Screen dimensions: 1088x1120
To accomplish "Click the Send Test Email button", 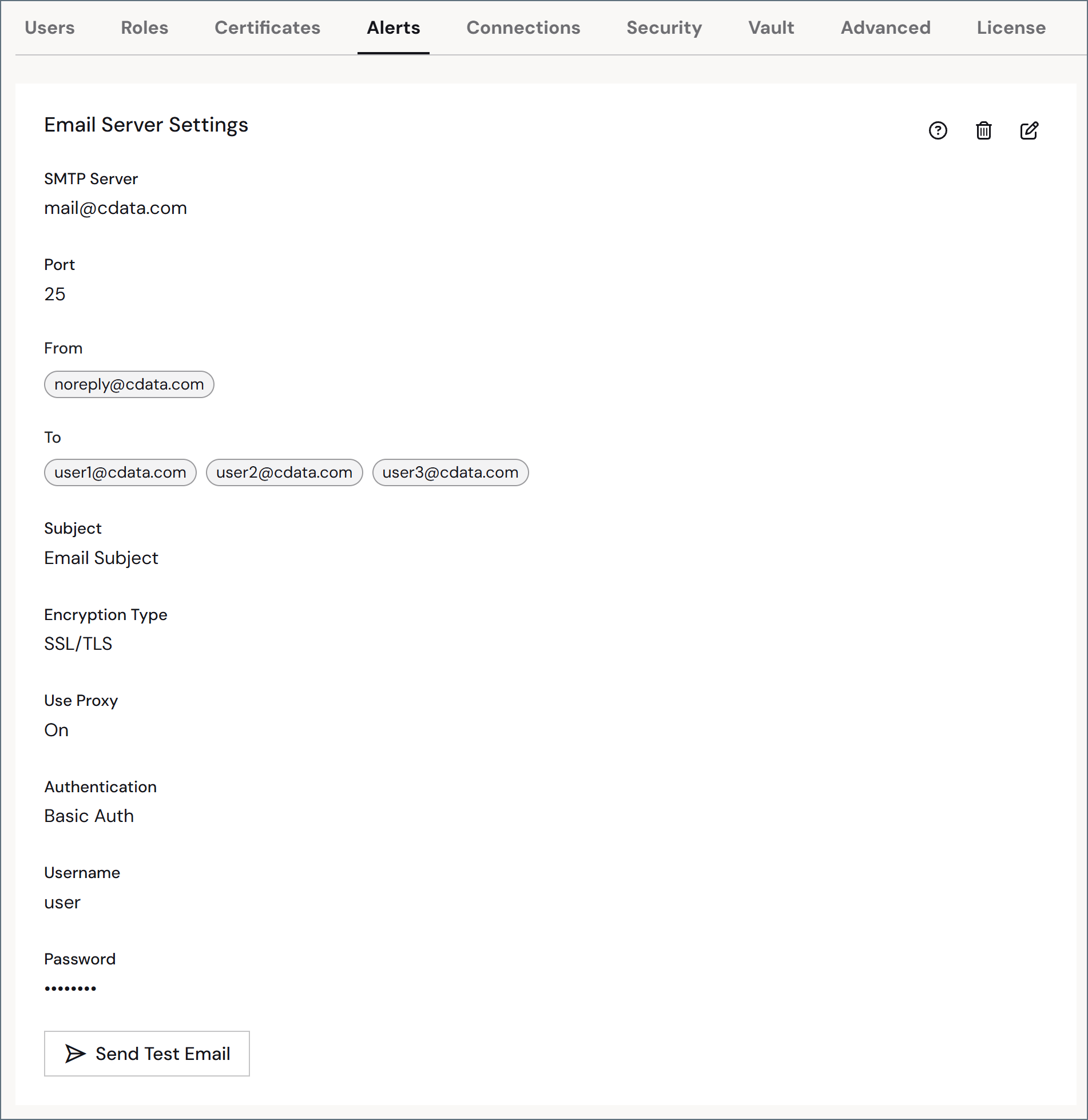I will tap(147, 1053).
